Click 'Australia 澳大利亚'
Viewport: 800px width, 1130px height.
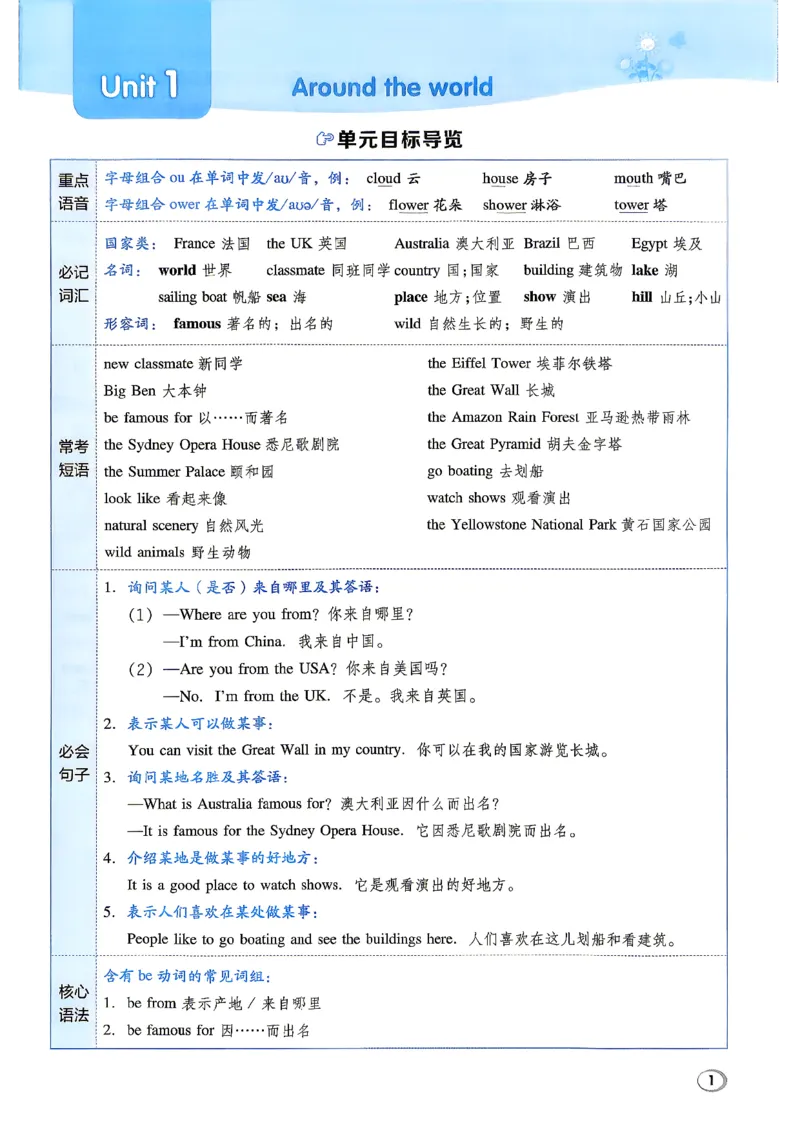pyautogui.click(x=454, y=244)
